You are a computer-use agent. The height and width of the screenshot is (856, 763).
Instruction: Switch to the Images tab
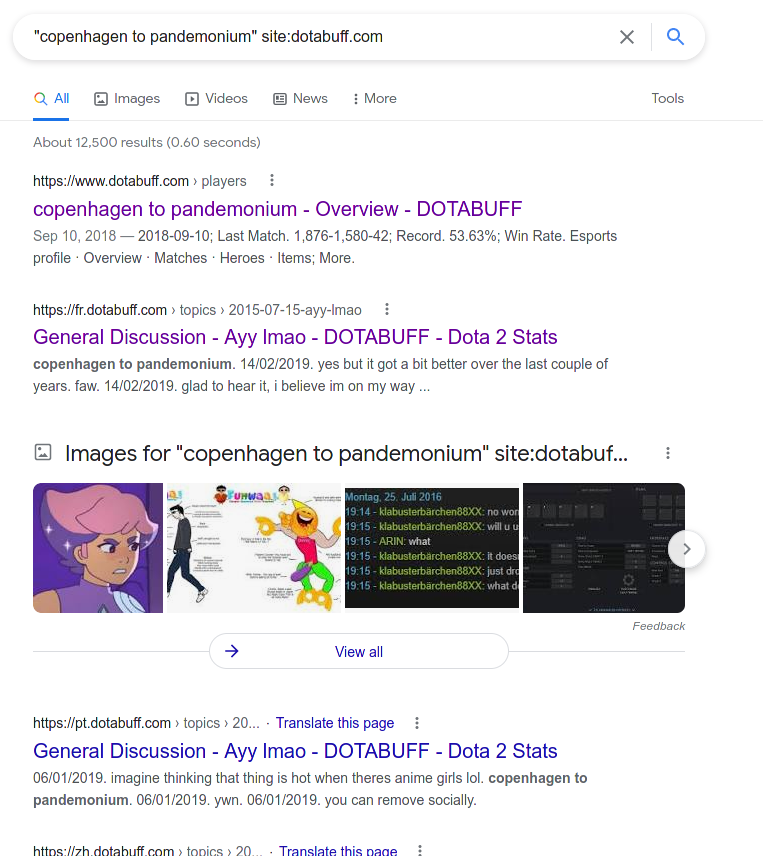pyautogui.click(x=127, y=98)
